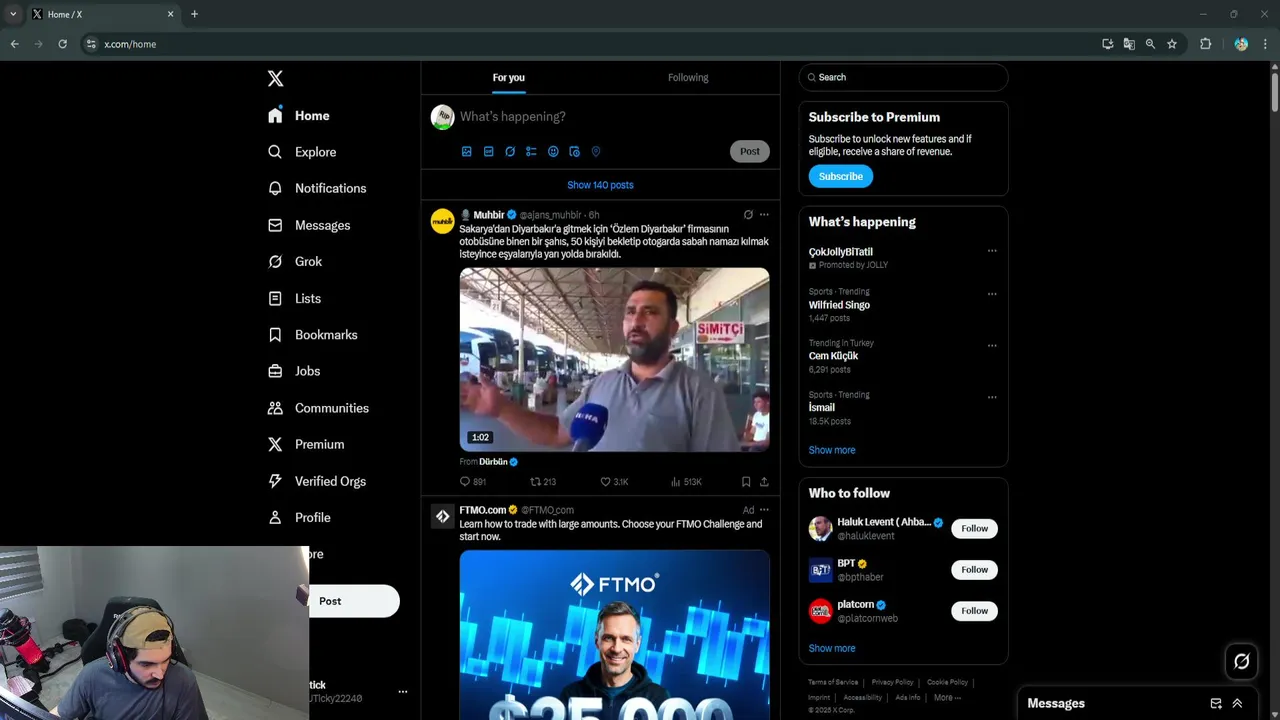Screen dimensions: 1280x720
Task: Repost the Muhbir post
Action: point(543,482)
